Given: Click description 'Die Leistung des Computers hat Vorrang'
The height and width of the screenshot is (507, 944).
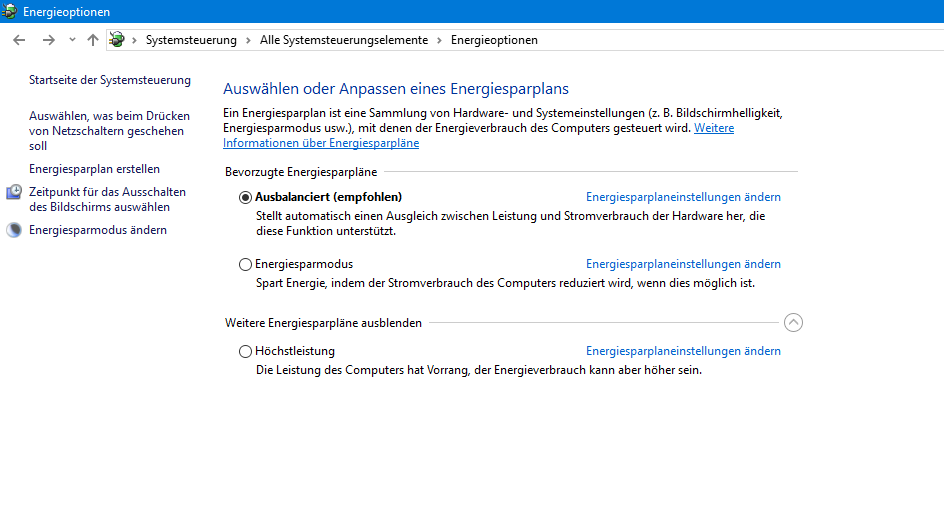Looking at the screenshot, I should [x=479, y=370].
